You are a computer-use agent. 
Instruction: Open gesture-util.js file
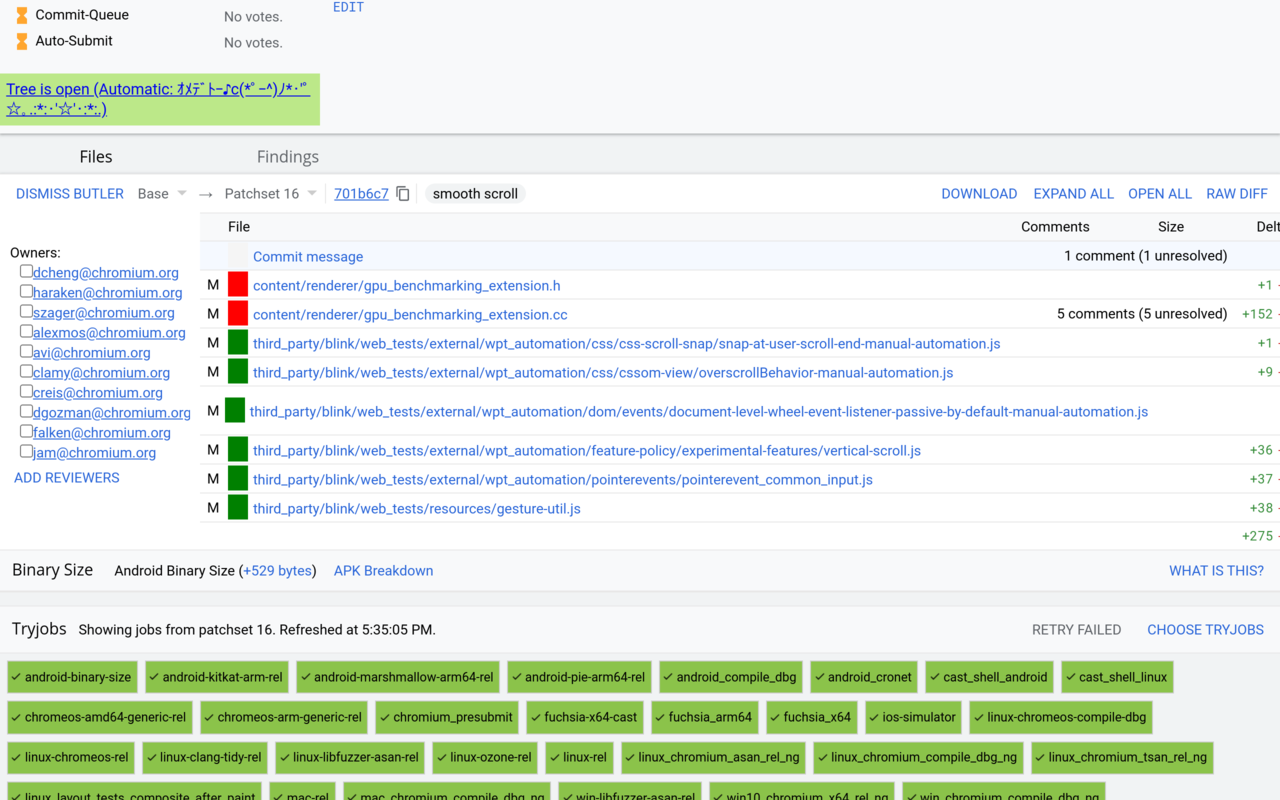(x=417, y=509)
